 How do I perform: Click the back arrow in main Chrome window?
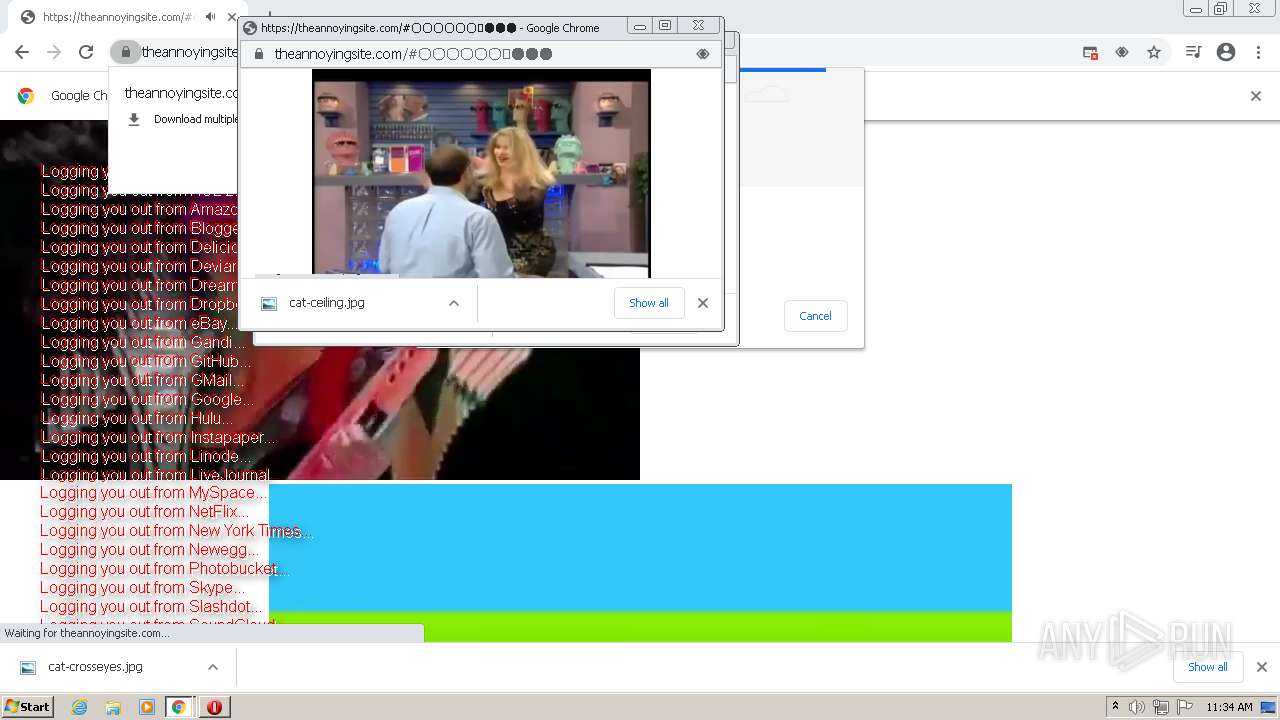click(22, 52)
